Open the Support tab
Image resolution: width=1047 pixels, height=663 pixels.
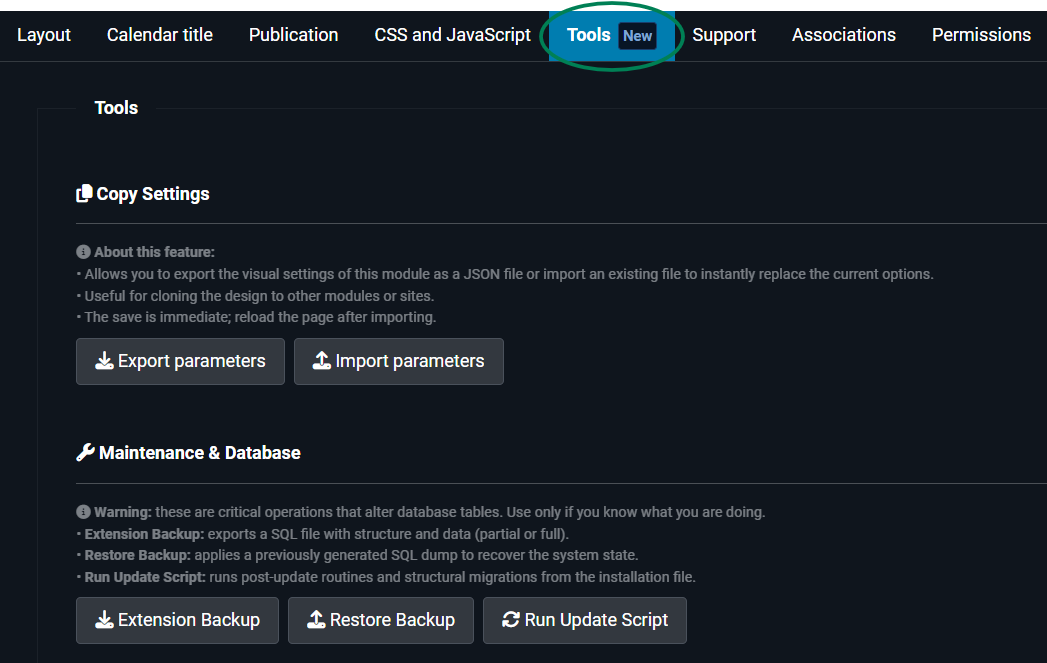(x=724, y=35)
